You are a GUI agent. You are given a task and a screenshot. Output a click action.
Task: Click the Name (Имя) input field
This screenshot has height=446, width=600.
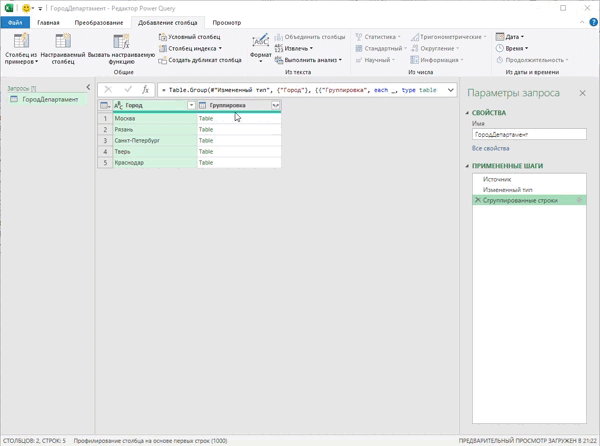[529, 134]
